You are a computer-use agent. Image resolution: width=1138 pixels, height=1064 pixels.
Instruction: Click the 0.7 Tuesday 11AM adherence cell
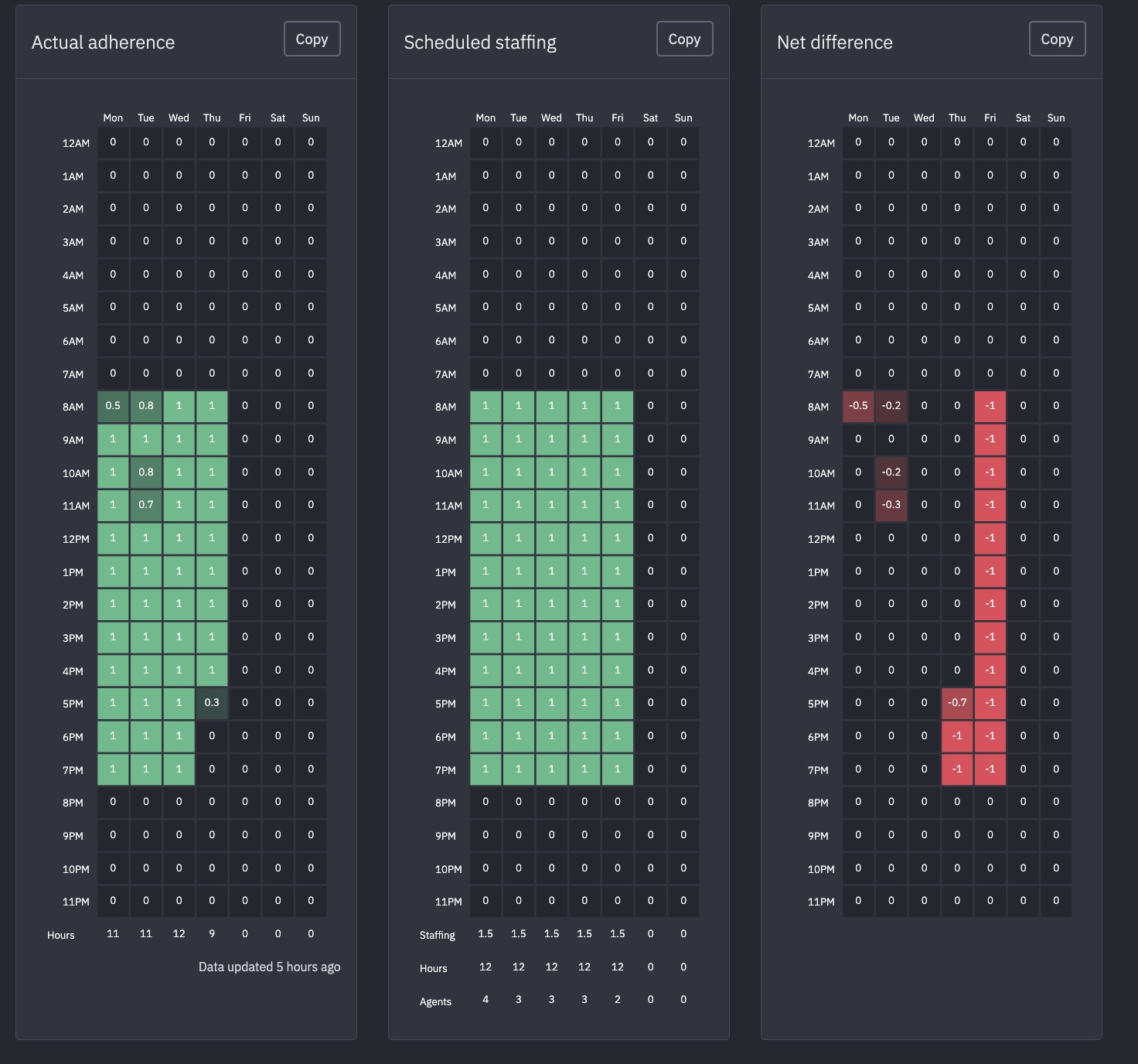146,505
